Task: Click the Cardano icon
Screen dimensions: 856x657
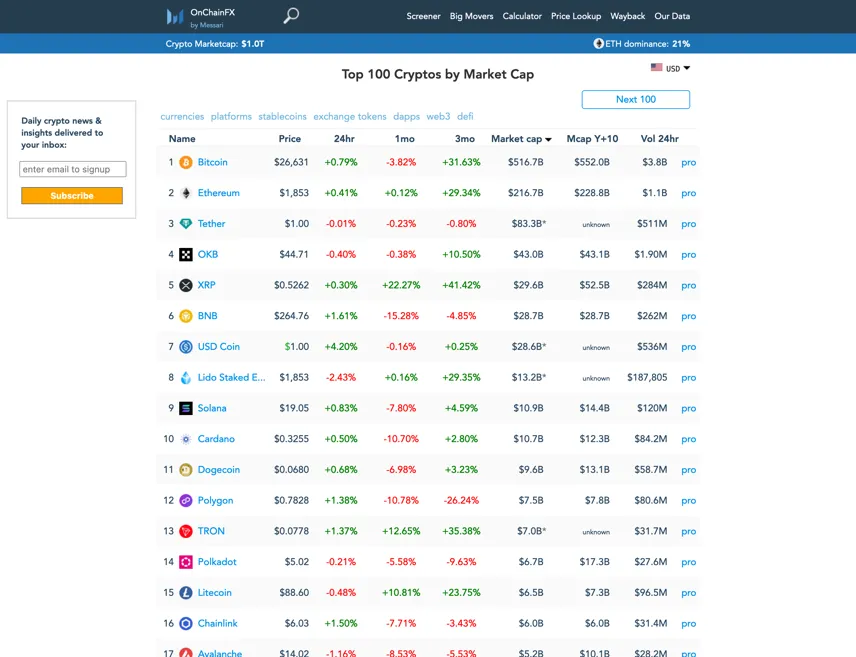Action: click(x=186, y=439)
